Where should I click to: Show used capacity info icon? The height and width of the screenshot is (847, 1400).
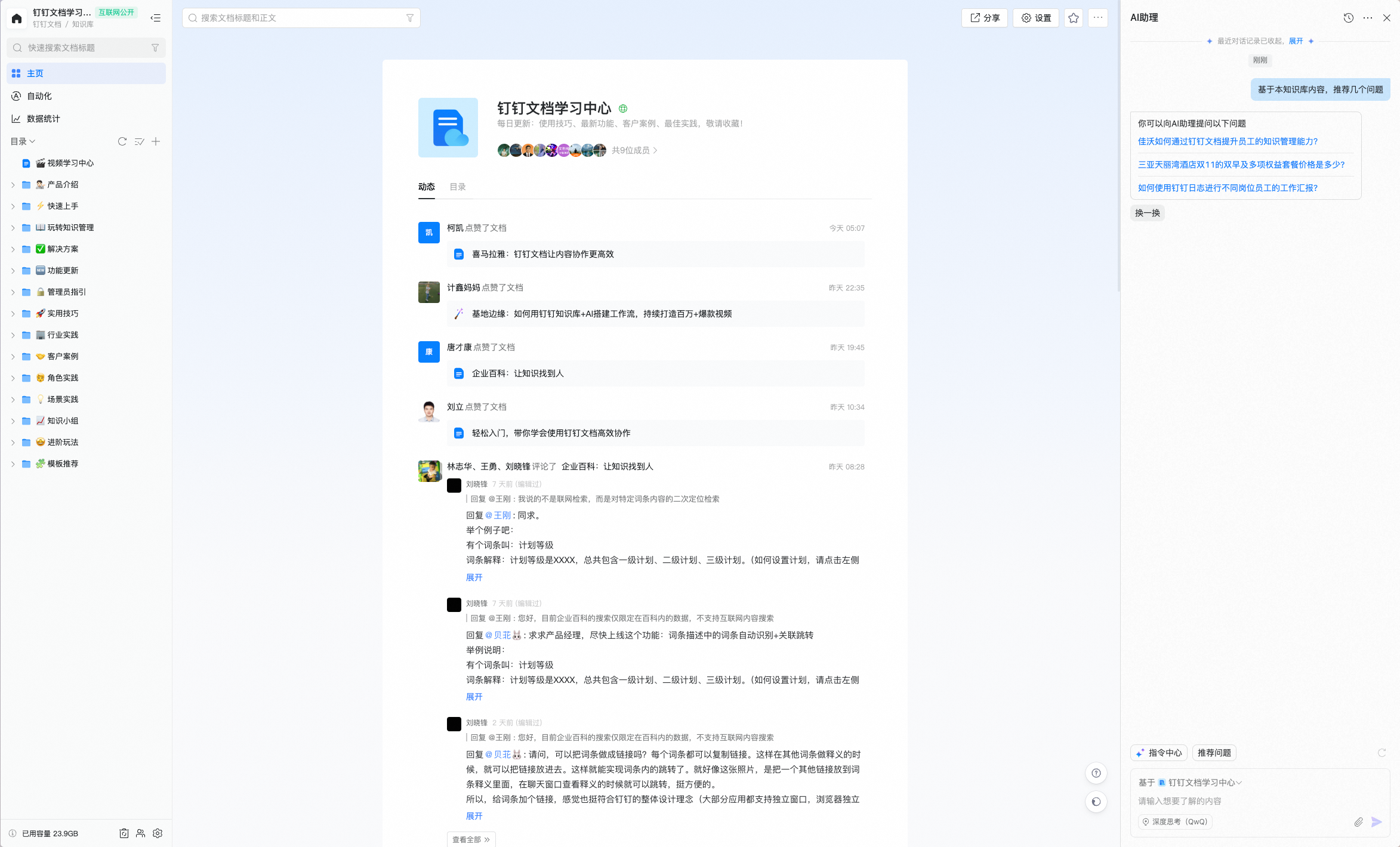13,833
